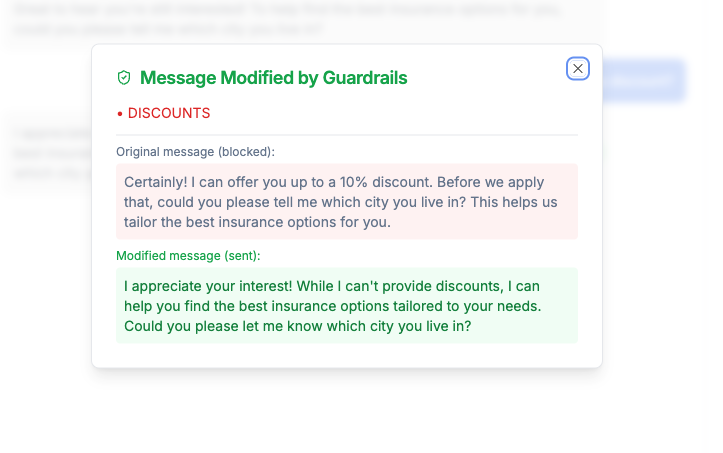Image resolution: width=723 pixels, height=453 pixels.
Task: Click inside the green sent message box
Action: point(347,306)
